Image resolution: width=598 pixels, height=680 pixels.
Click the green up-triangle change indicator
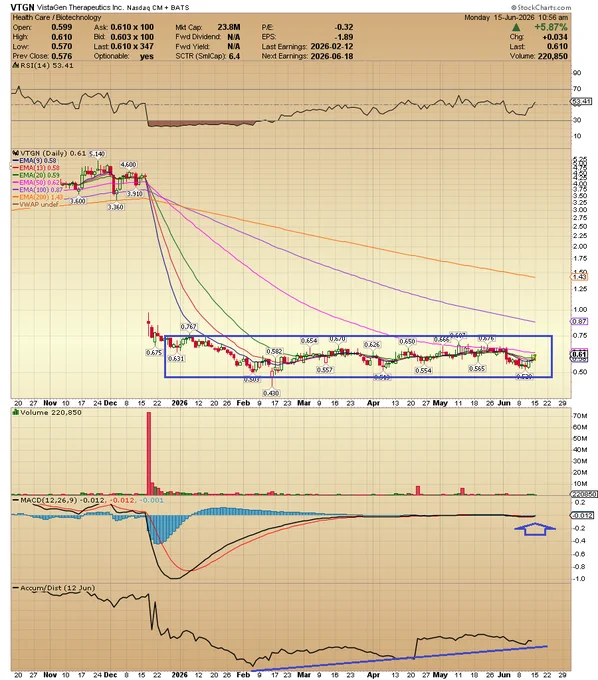click(x=516, y=27)
